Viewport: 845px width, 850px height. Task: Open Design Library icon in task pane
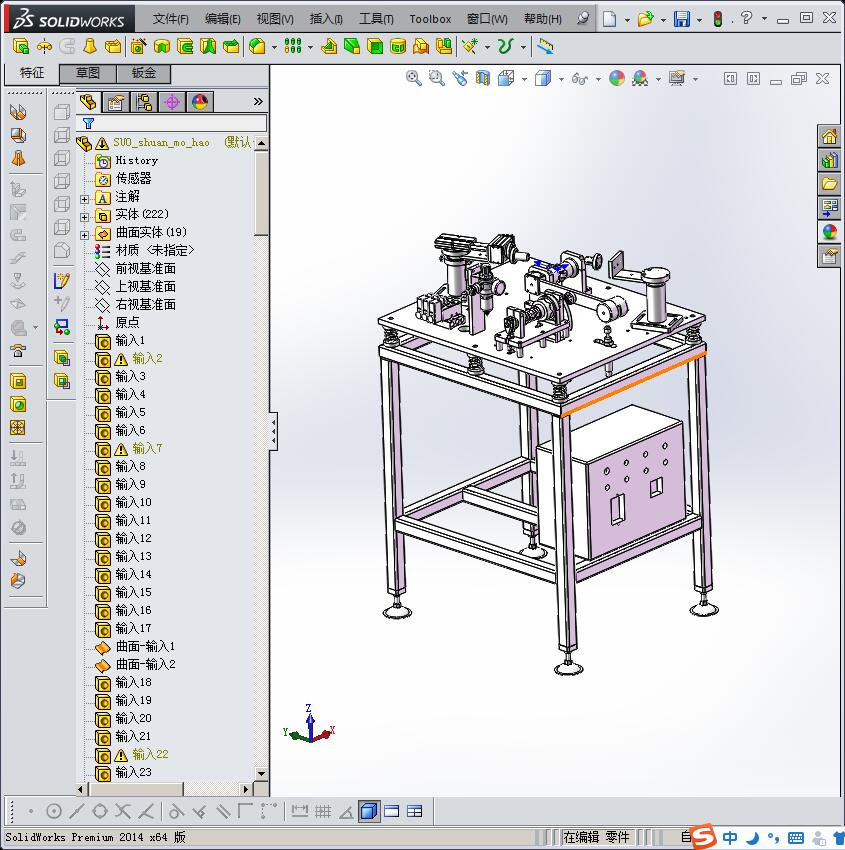[829, 160]
